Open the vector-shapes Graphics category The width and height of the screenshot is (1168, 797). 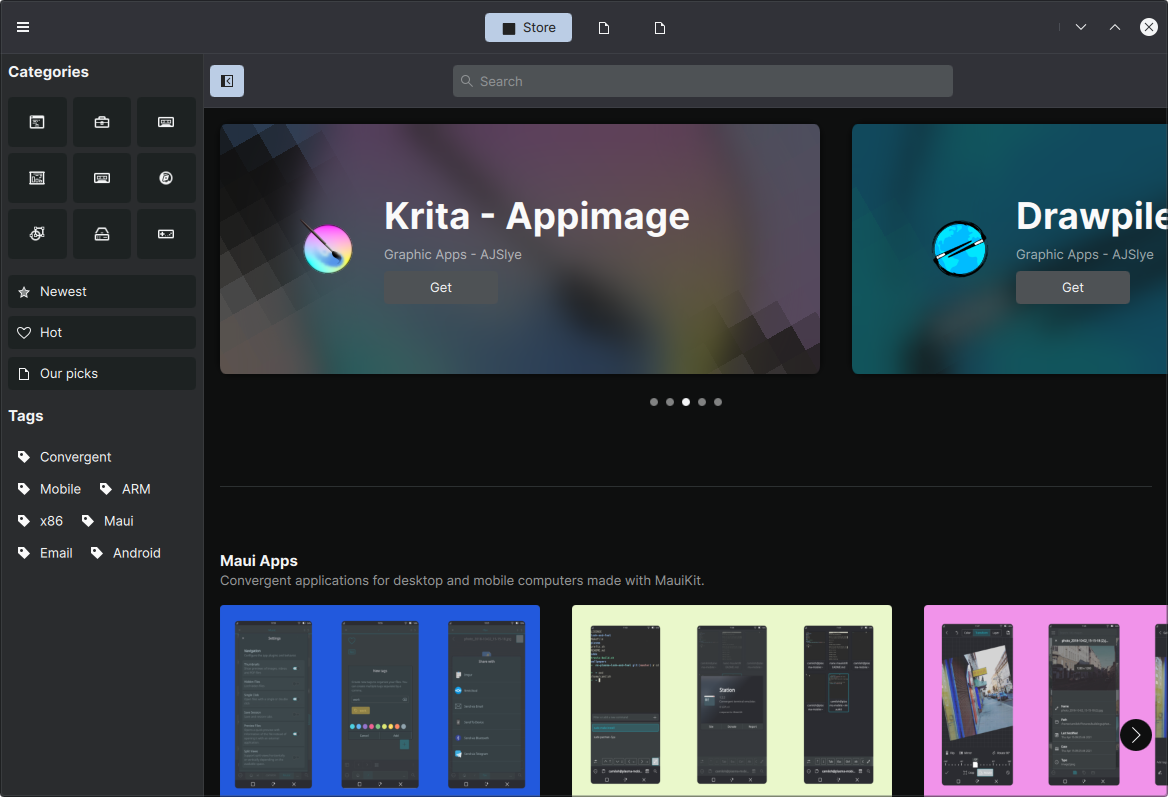click(x=37, y=234)
